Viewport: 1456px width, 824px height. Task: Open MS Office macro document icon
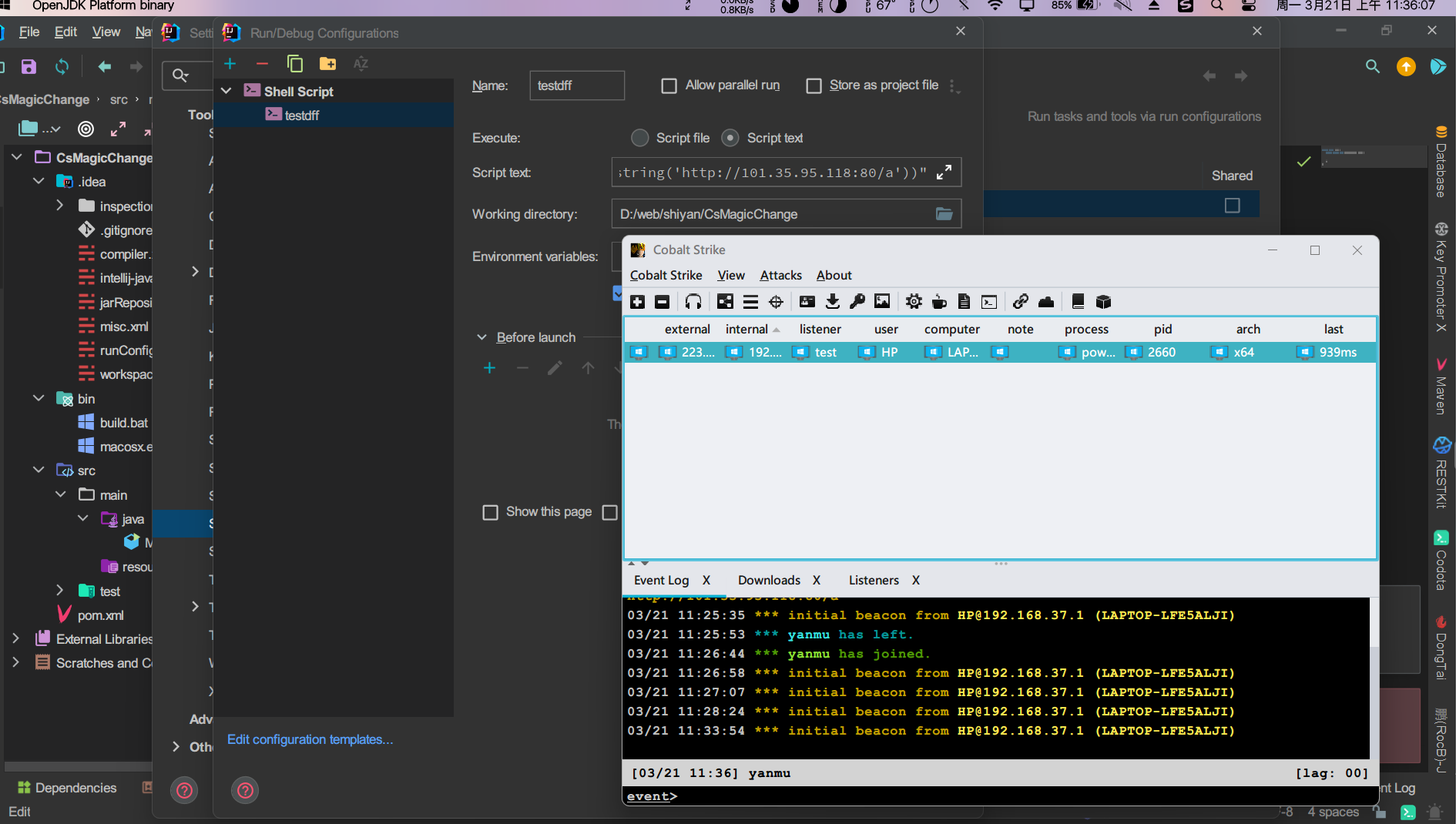(964, 302)
